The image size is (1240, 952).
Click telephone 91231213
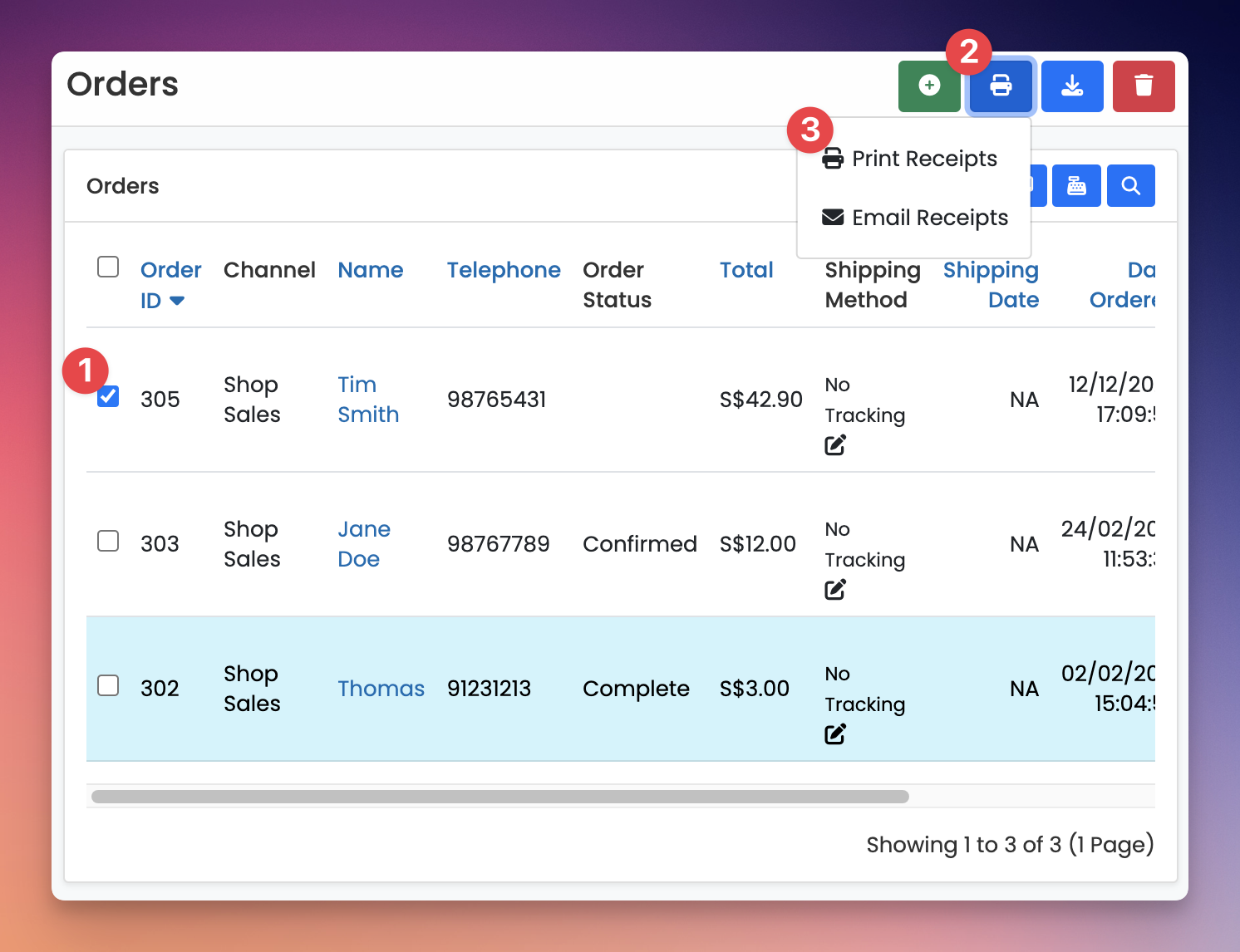pos(489,689)
